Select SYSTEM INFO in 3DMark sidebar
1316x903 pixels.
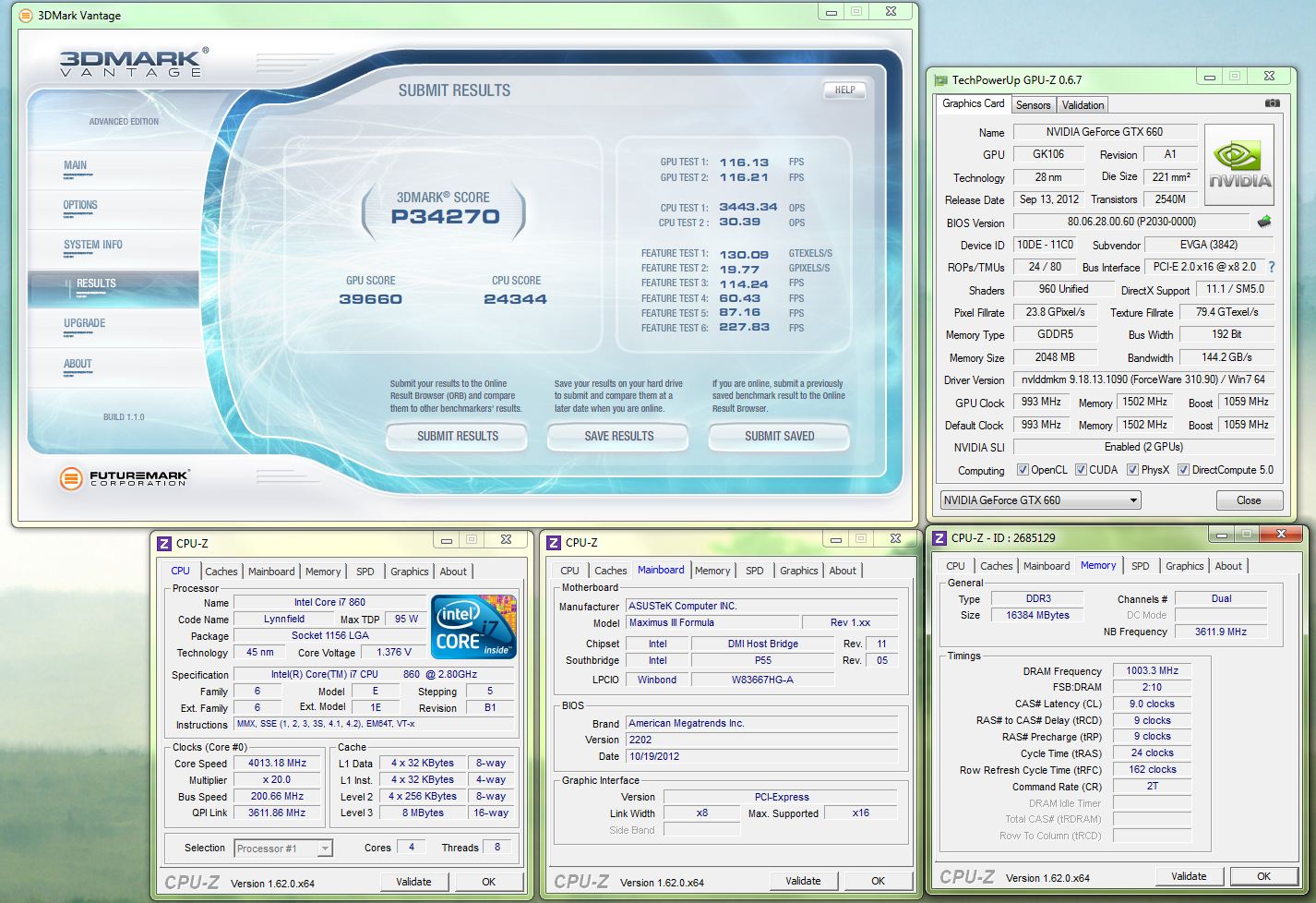point(93,245)
